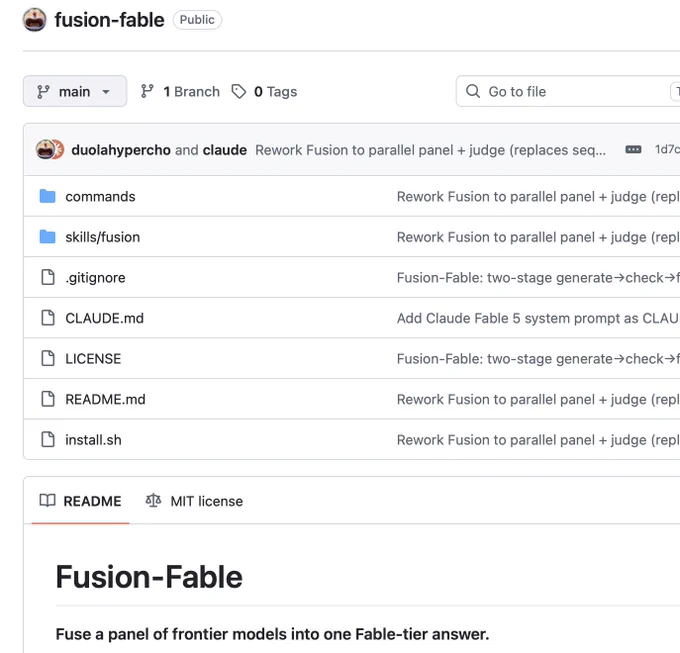Click the fusion-fable owner avatar
Viewport: 680px width, 653px height.
[35, 20]
